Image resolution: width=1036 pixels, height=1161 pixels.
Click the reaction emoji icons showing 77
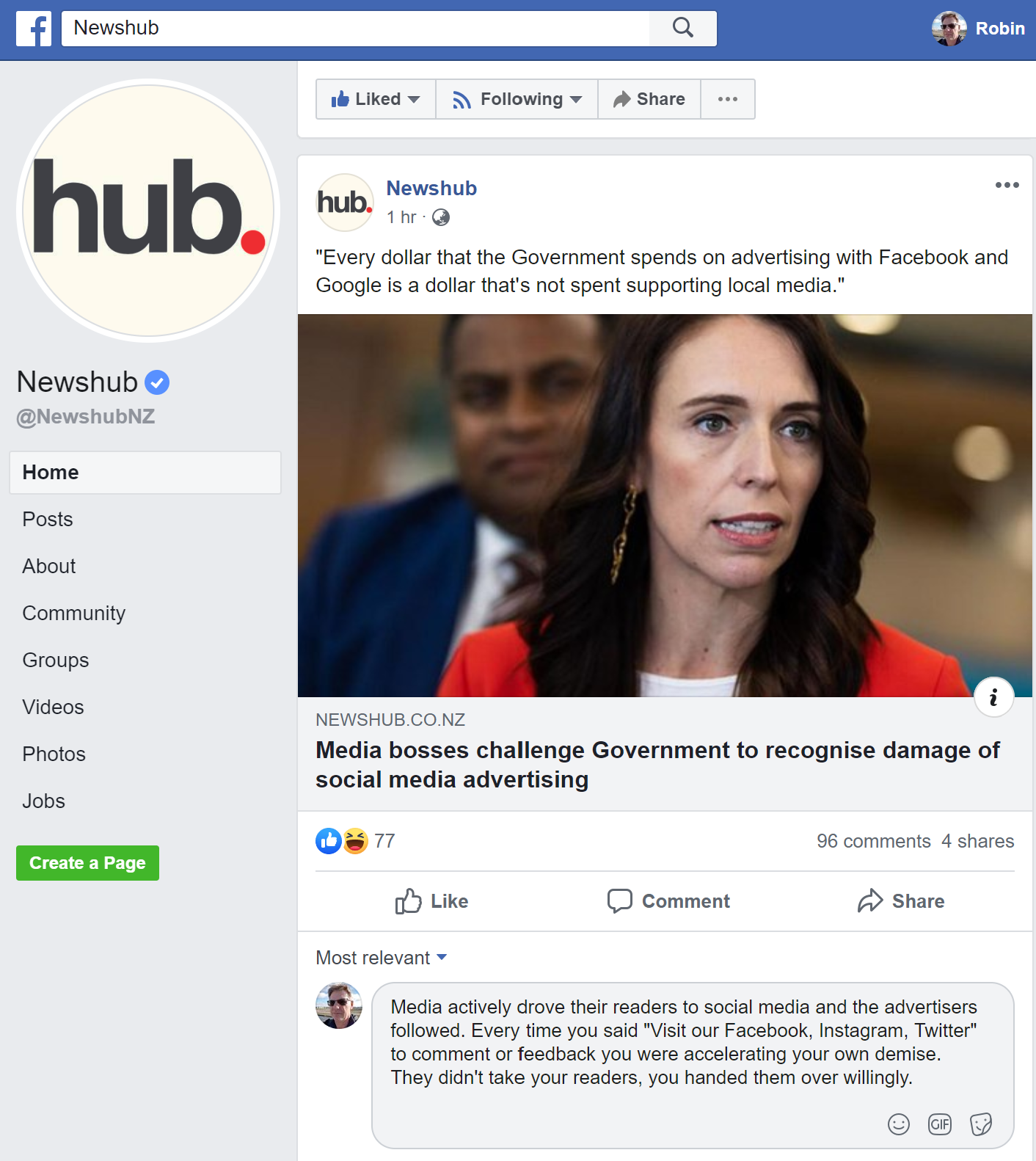pyautogui.click(x=342, y=841)
